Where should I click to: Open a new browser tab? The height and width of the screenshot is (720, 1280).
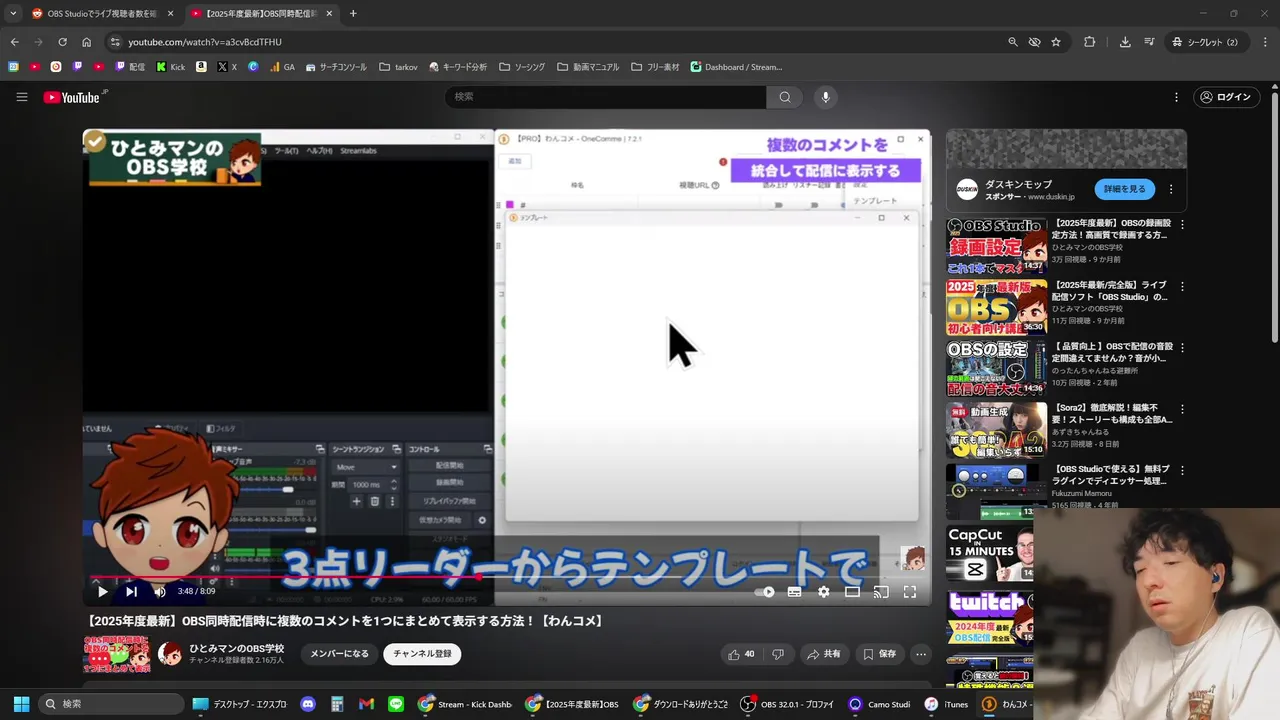353,14
